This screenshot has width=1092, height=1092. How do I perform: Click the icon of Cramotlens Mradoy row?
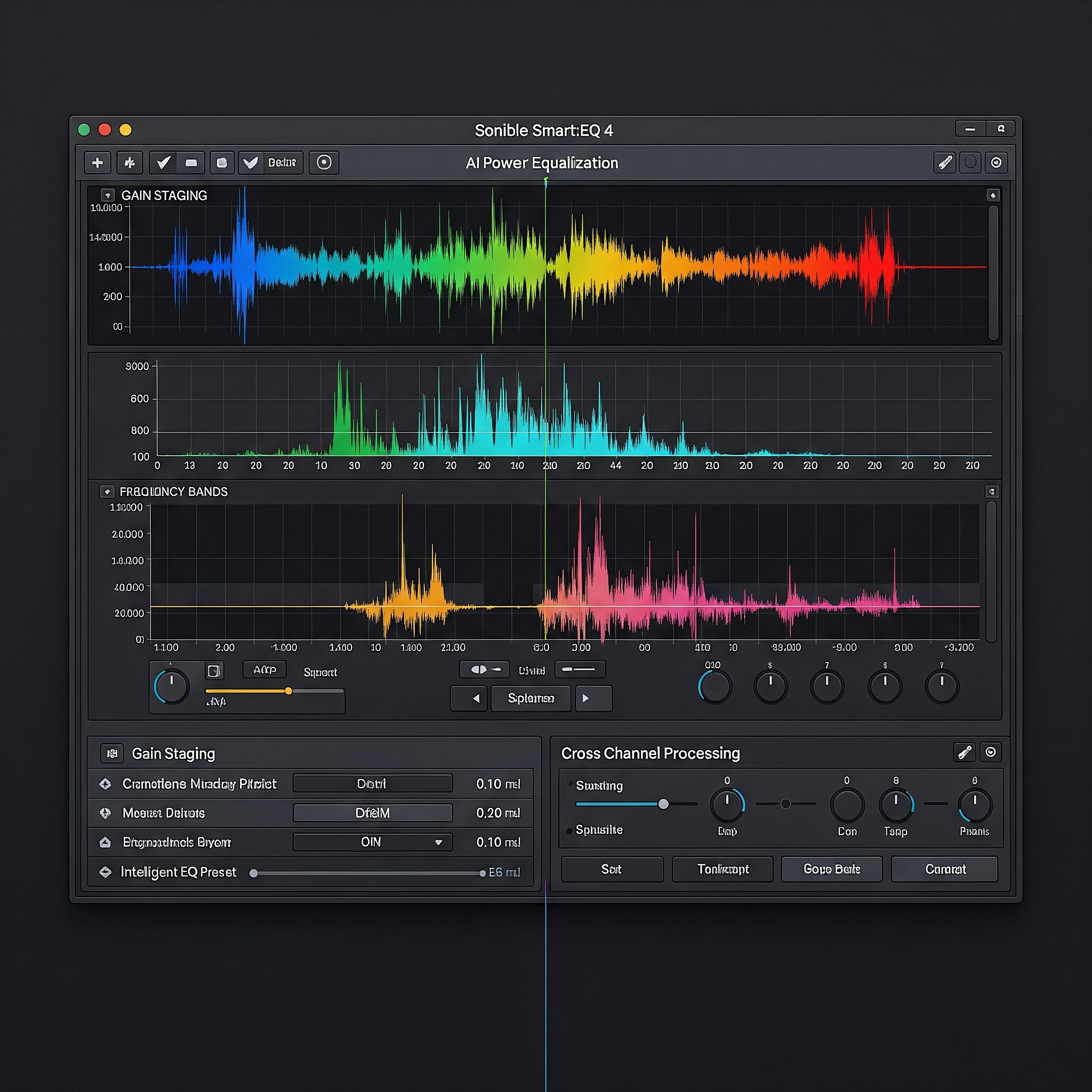(x=105, y=783)
